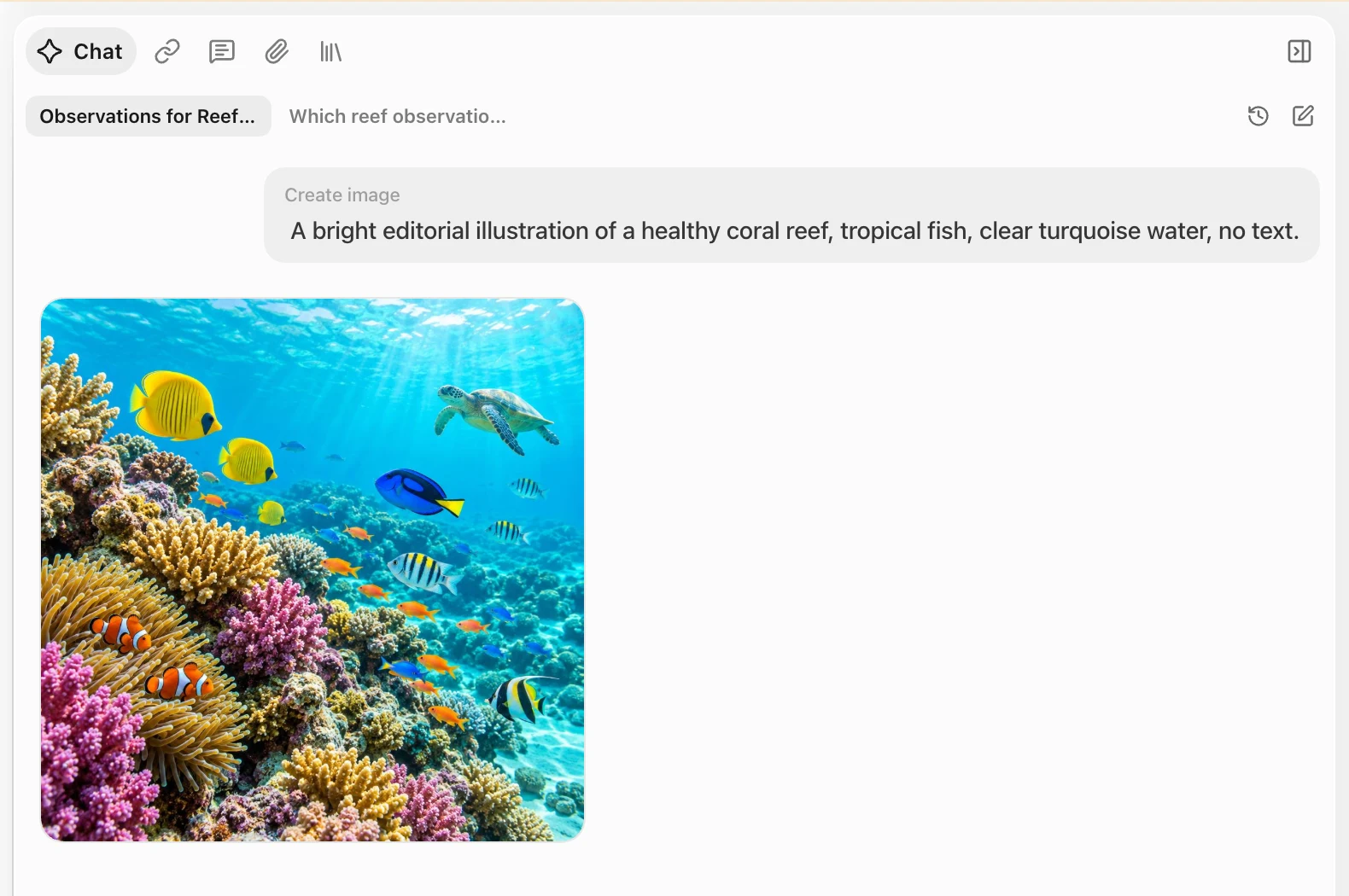Open the library shelves icon
The width and height of the screenshot is (1349, 896).
[x=330, y=52]
